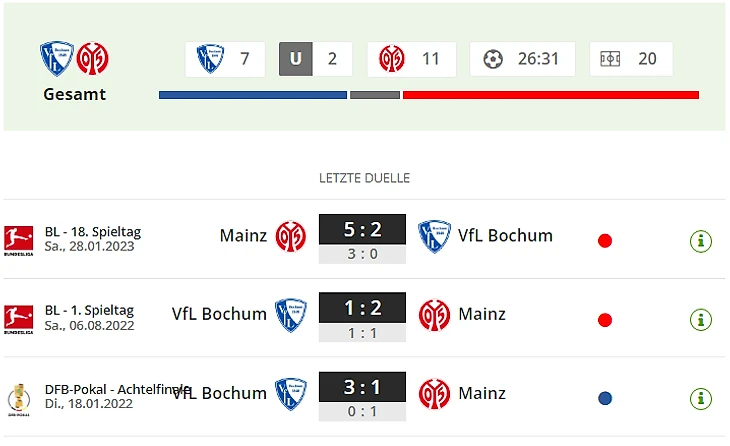The height and width of the screenshot is (446, 730).
Task: Click the Mainz crest in the 5:2 match
Action: [x=291, y=236]
